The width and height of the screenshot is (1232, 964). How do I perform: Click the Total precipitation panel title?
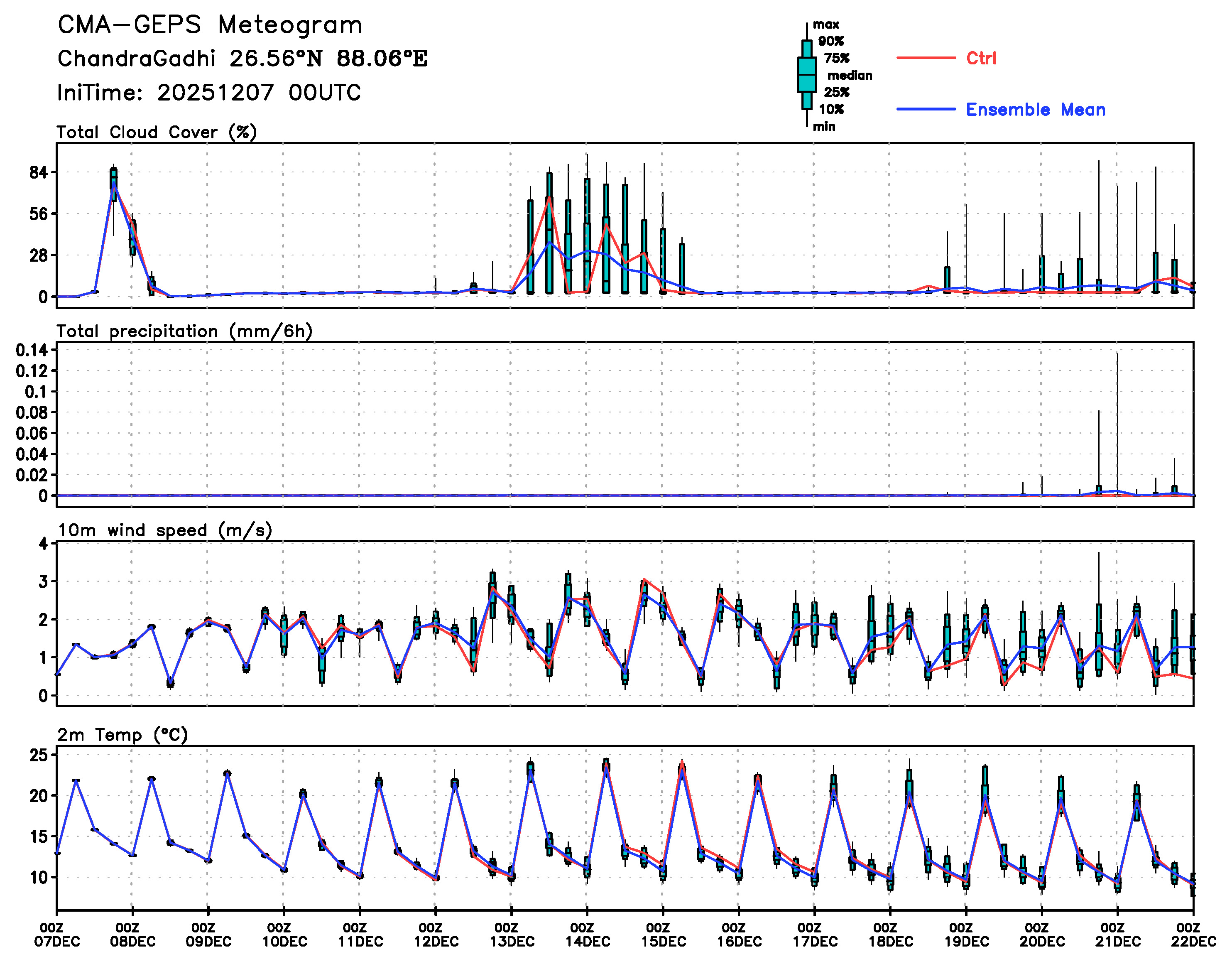tap(184, 331)
